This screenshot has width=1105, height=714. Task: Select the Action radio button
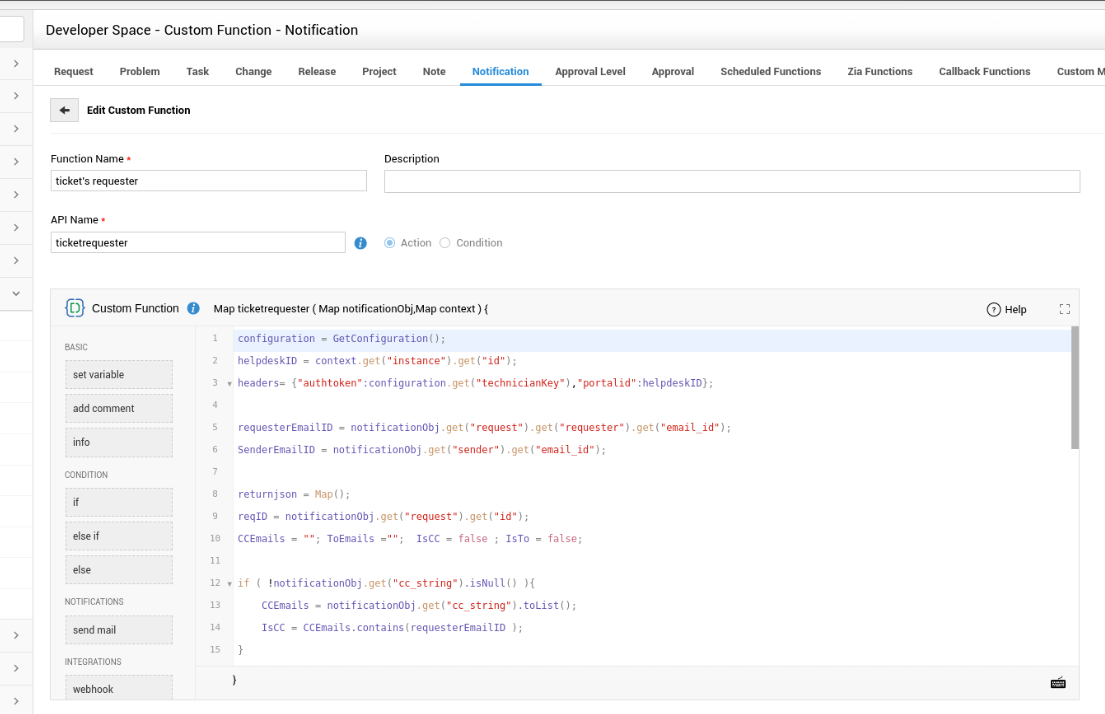tap(390, 243)
